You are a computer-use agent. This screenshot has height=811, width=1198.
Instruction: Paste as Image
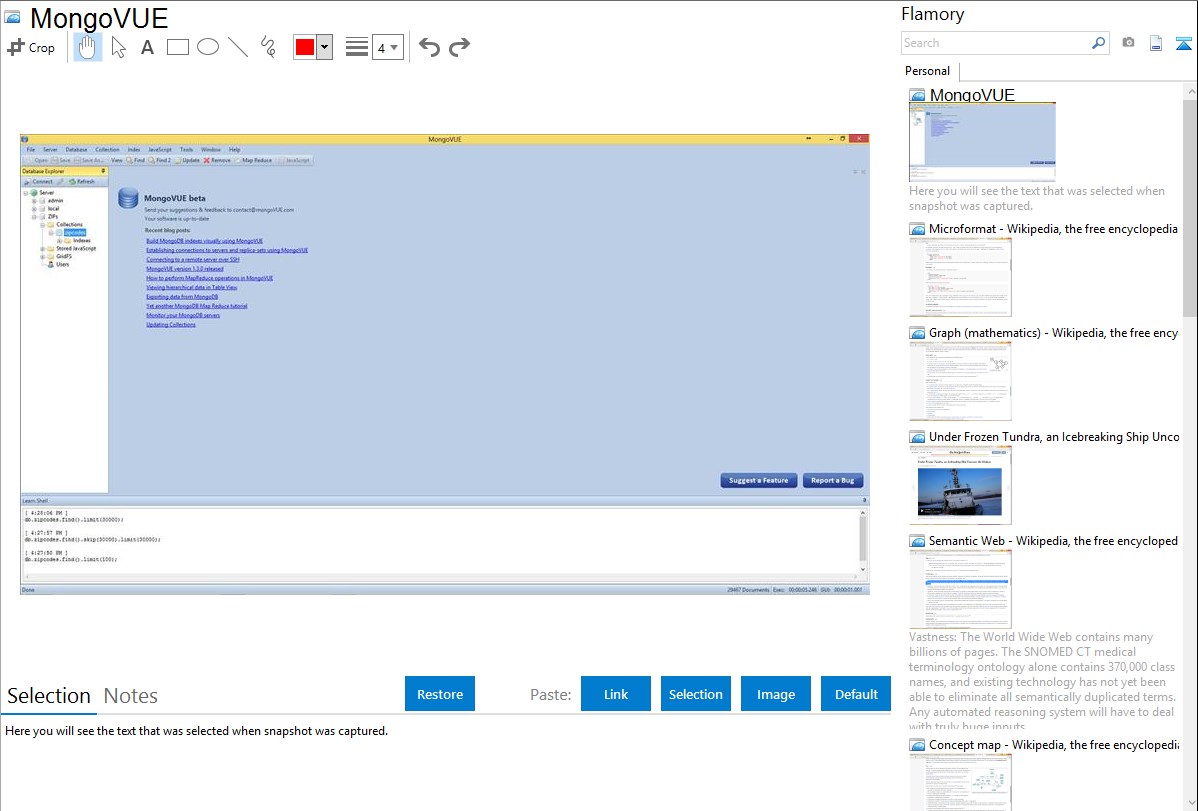[x=775, y=694]
